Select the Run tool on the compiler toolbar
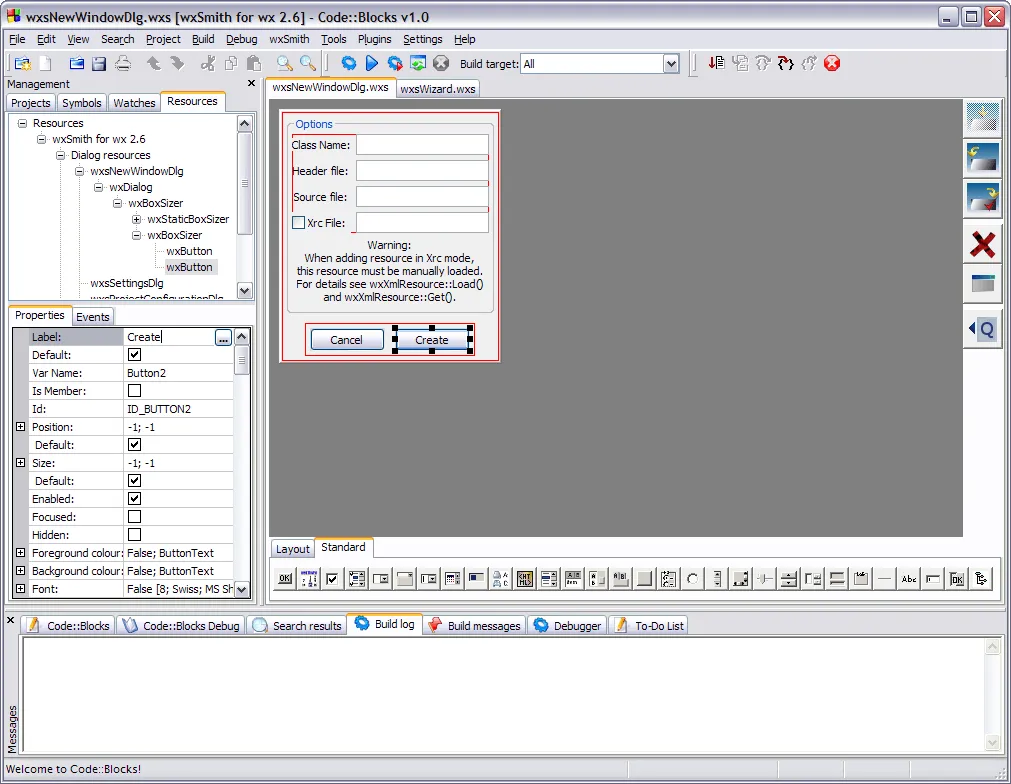Screen dimensions: 1011x784 tap(372, 62)
